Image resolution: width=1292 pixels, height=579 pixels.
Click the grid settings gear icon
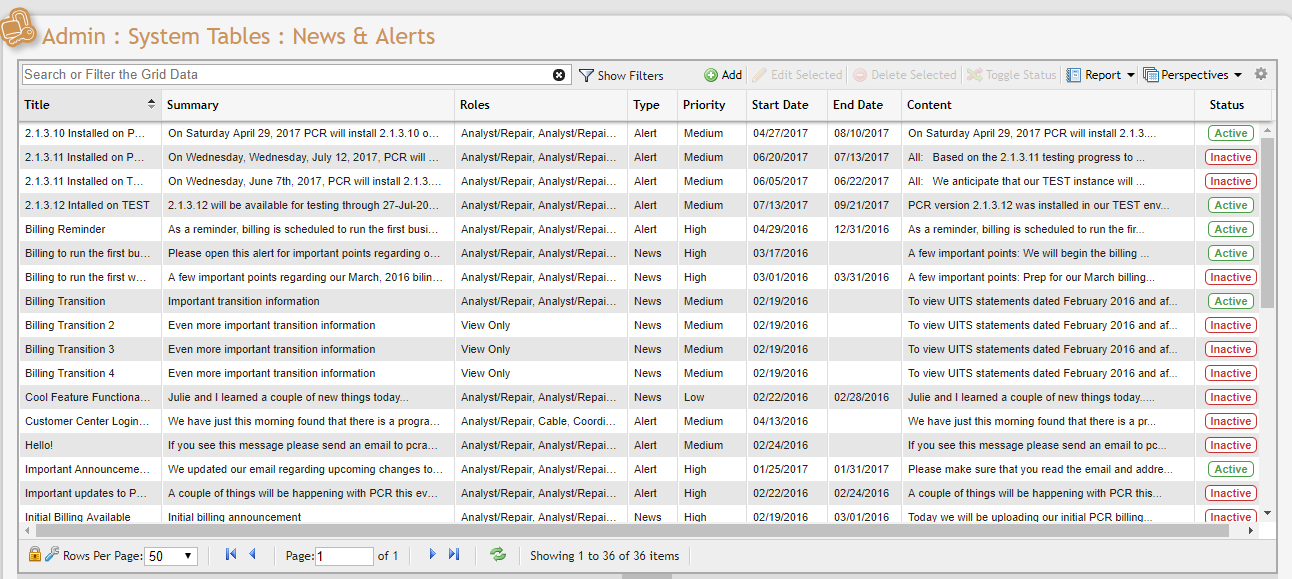coord(1261,74)
